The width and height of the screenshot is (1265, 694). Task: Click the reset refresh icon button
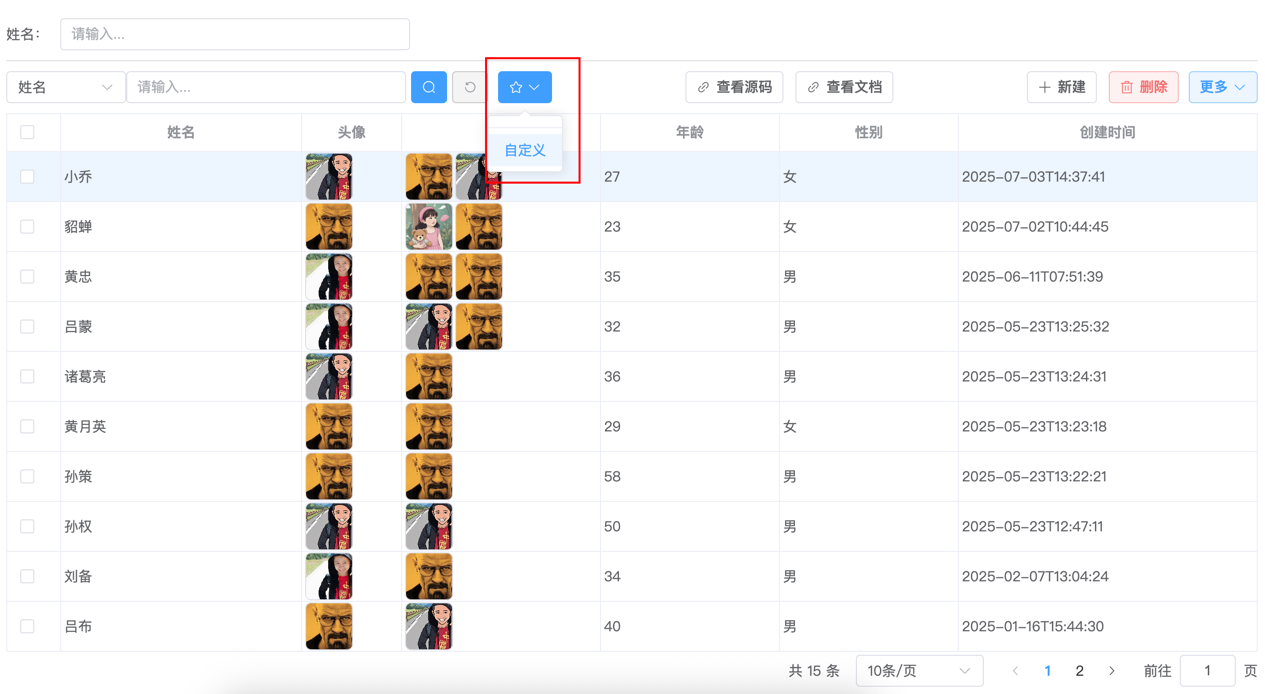point(470,87)
